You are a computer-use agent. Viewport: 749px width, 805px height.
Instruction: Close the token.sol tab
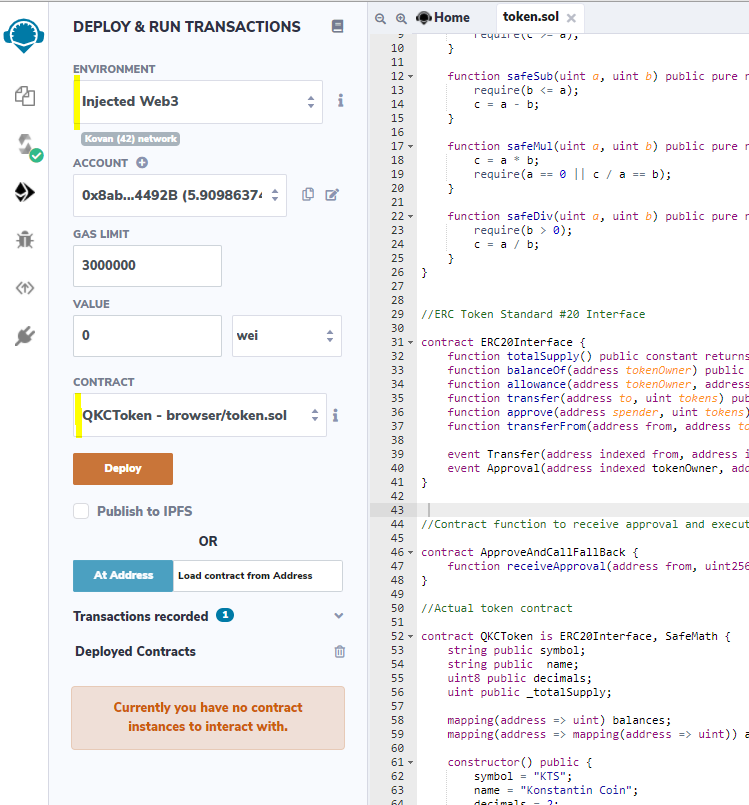point(571,18)
